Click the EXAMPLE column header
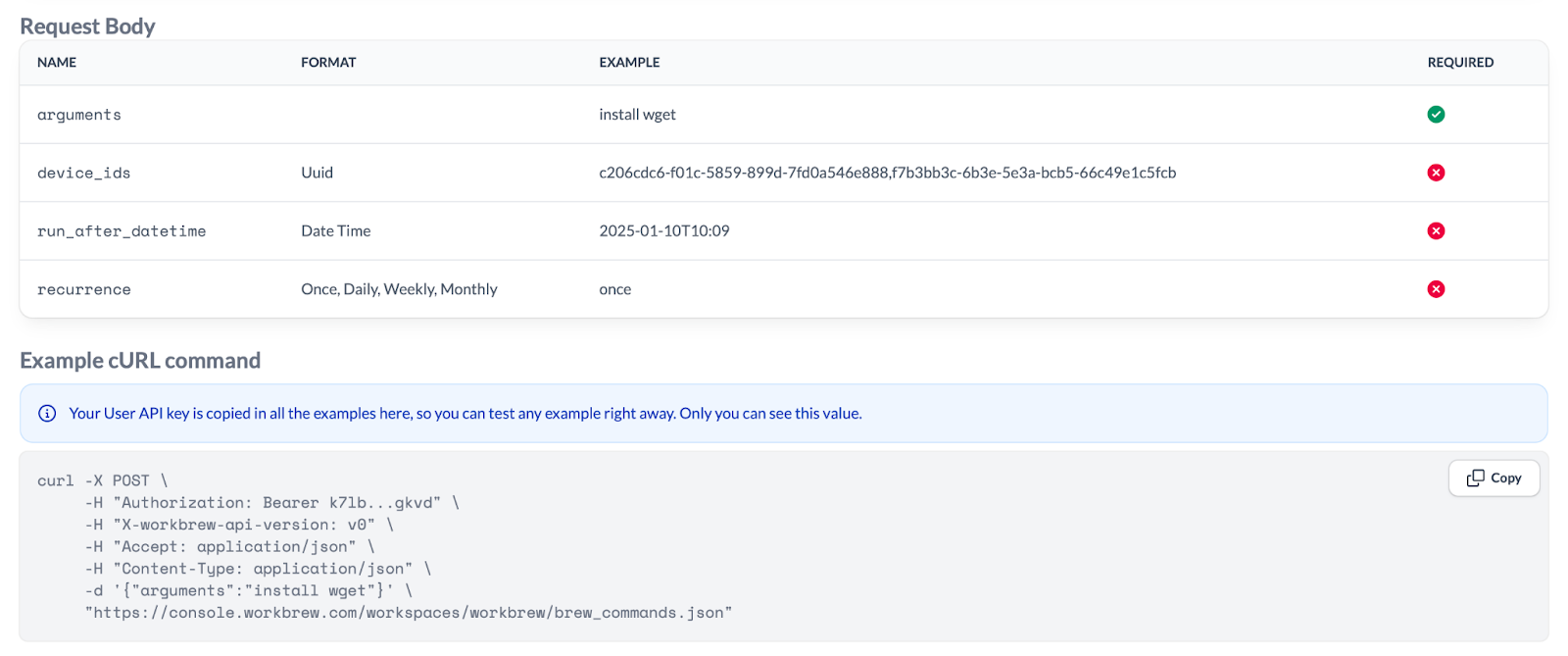Screen dimensions: 1568x656 click(629, 63)
